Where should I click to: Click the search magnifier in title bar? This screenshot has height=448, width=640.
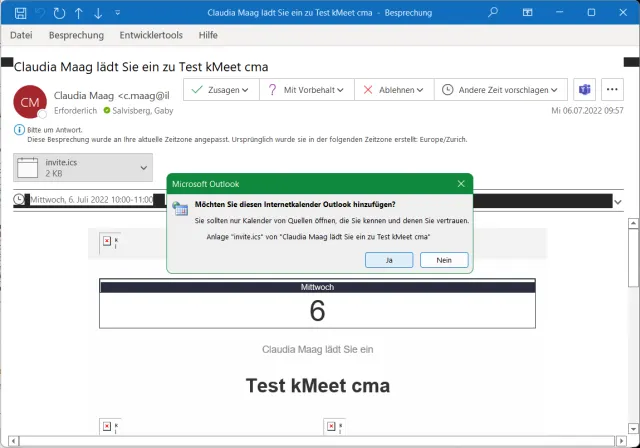[x=493, y=12]
